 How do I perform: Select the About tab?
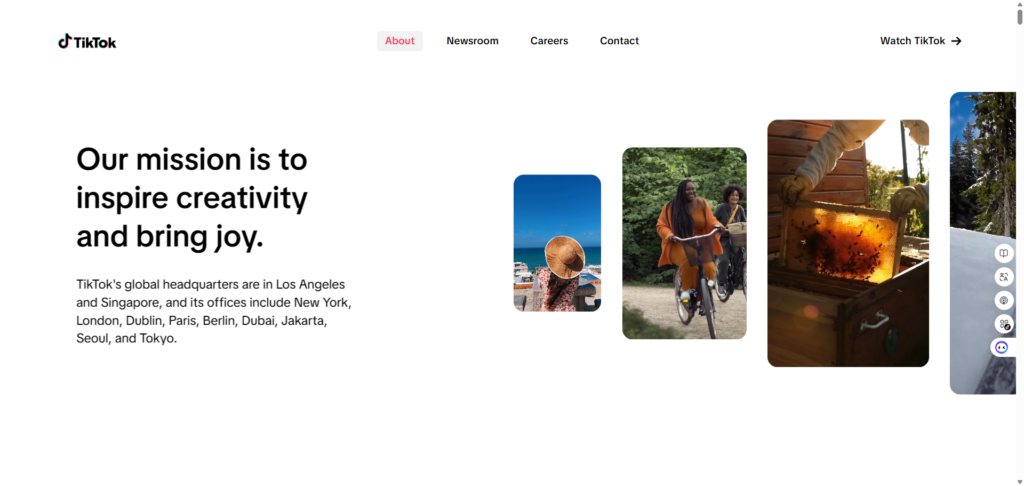tap(400, 40)
